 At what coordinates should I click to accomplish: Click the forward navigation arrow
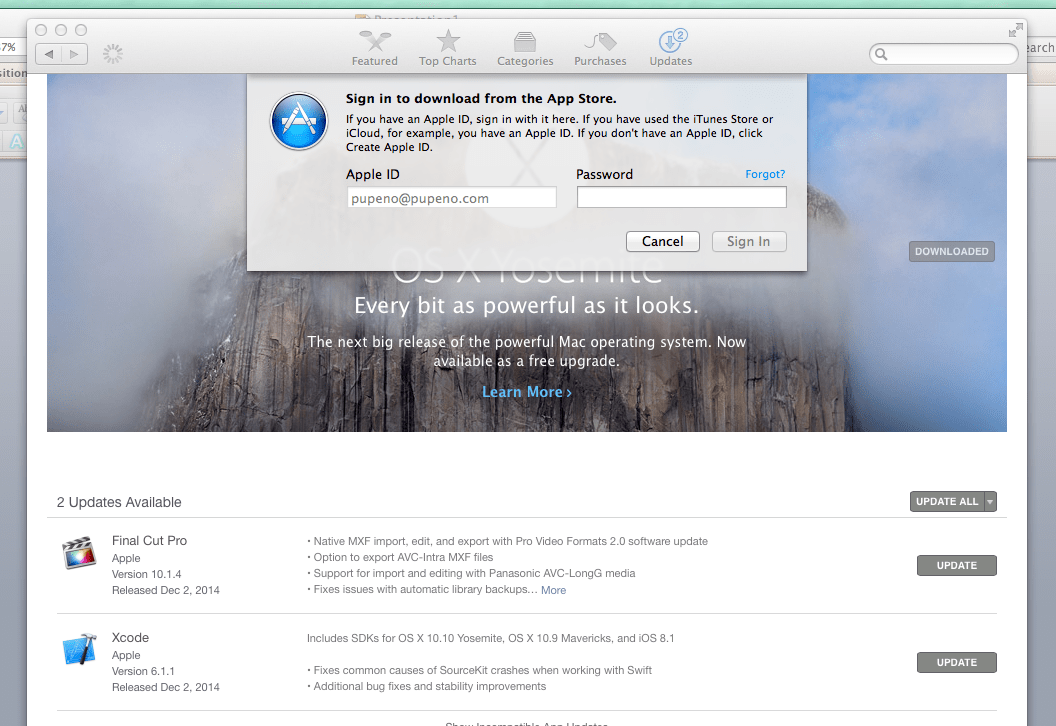[74, 54]
